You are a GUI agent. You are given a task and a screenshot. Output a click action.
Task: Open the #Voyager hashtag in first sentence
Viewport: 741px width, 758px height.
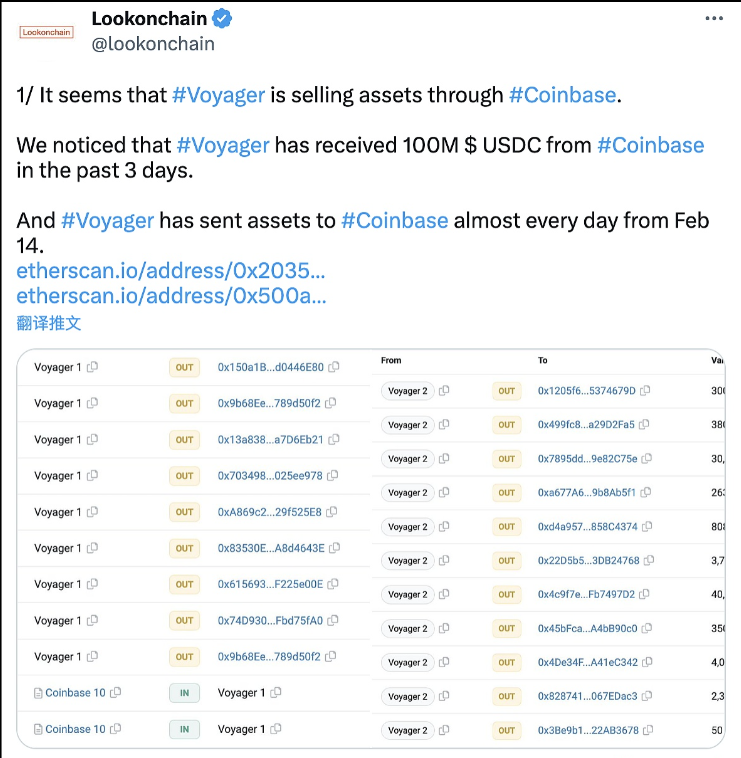point(218,95)
